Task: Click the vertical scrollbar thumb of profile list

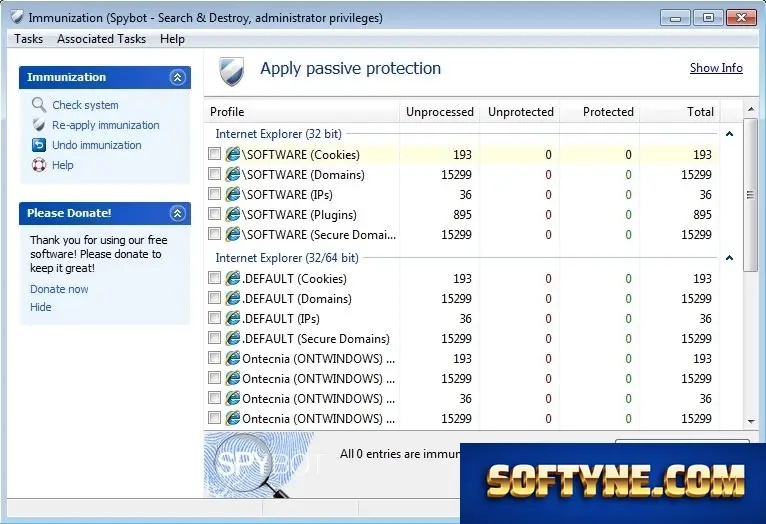Action: (751, 194)
